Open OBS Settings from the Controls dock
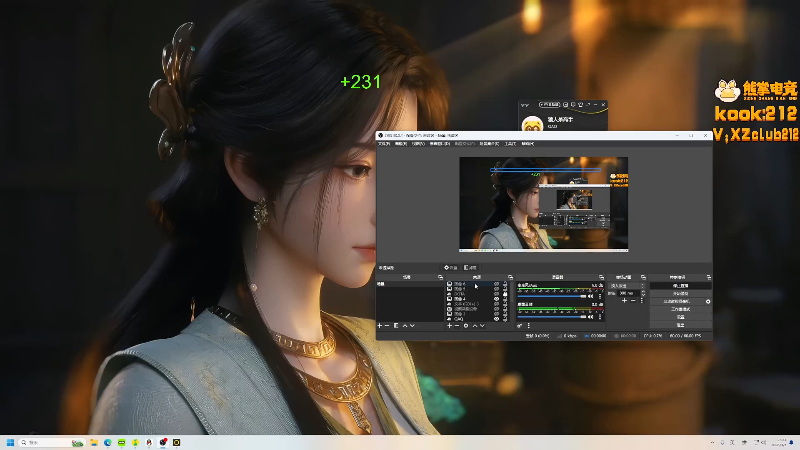This screenshot has width=800, height=450. tap(681, 317)
